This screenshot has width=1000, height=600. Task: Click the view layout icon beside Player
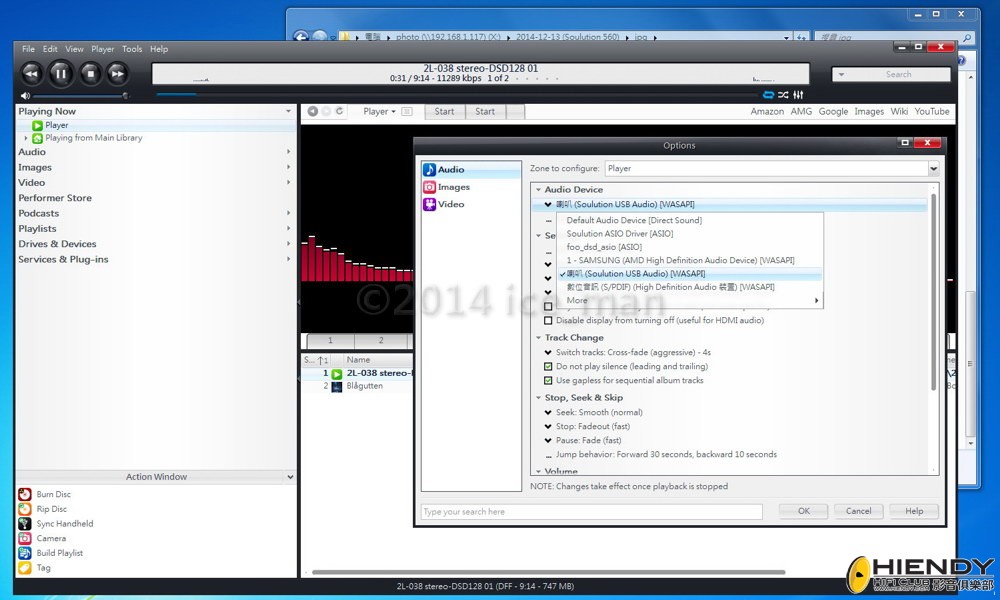click(407, 112)
